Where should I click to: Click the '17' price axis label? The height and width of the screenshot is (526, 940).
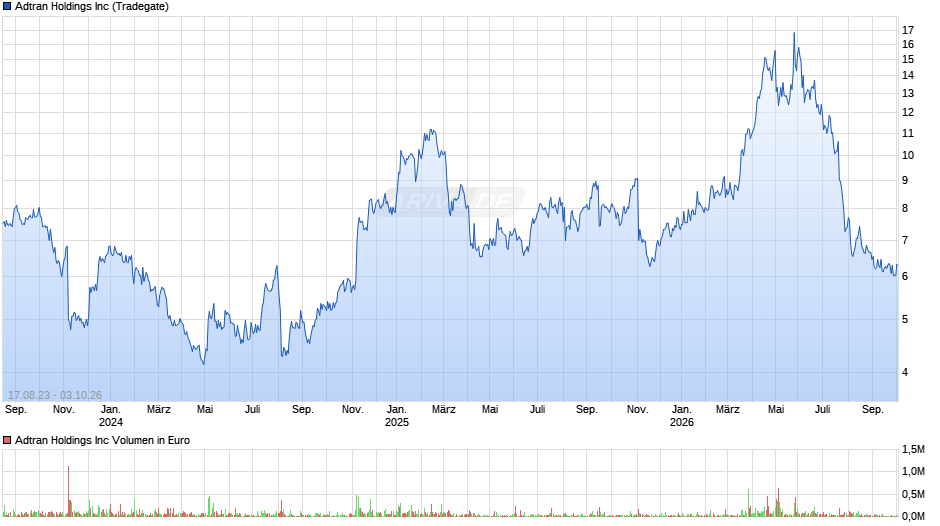(908, 30)
